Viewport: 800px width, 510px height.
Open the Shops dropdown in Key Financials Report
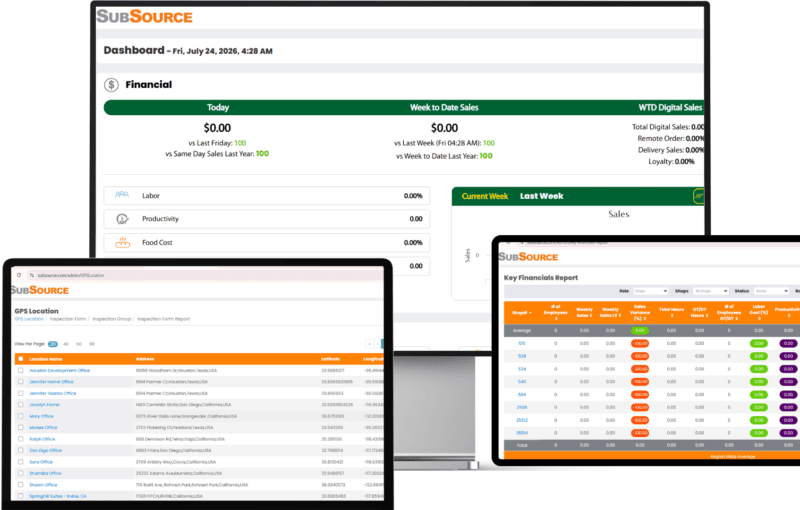[711, 291]
